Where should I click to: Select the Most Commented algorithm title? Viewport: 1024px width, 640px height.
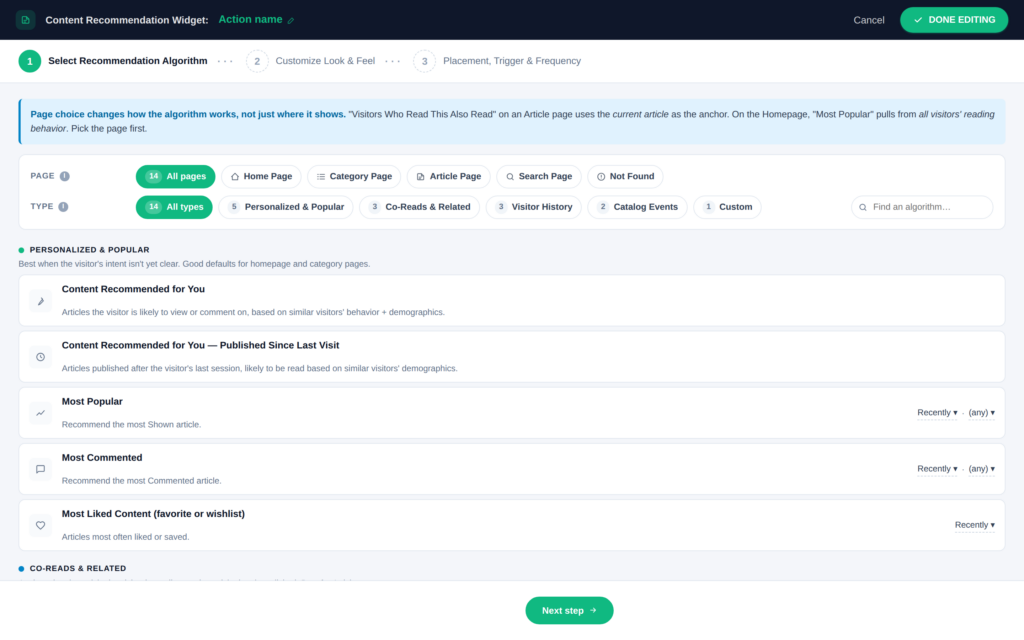click(102, 458)
